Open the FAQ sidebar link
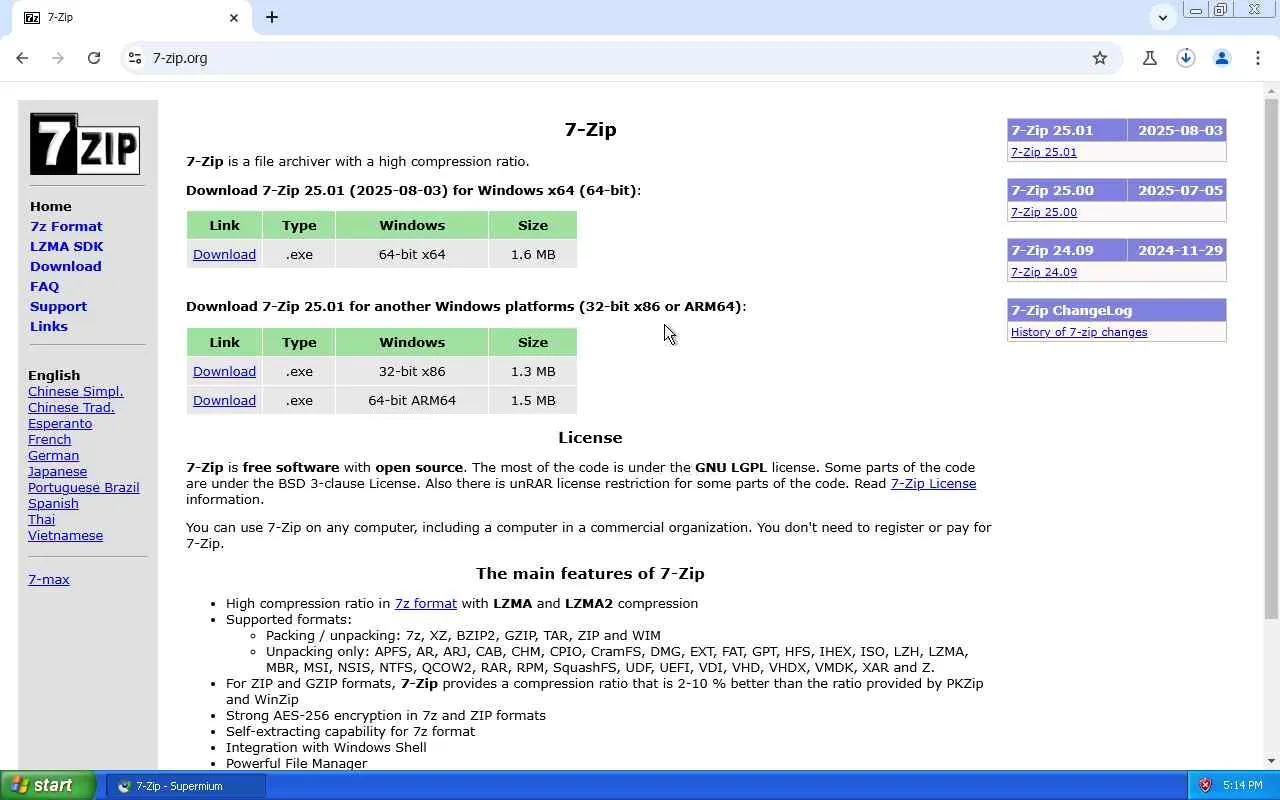Viewport: 1280px width, 800px height. coord(45,286)
